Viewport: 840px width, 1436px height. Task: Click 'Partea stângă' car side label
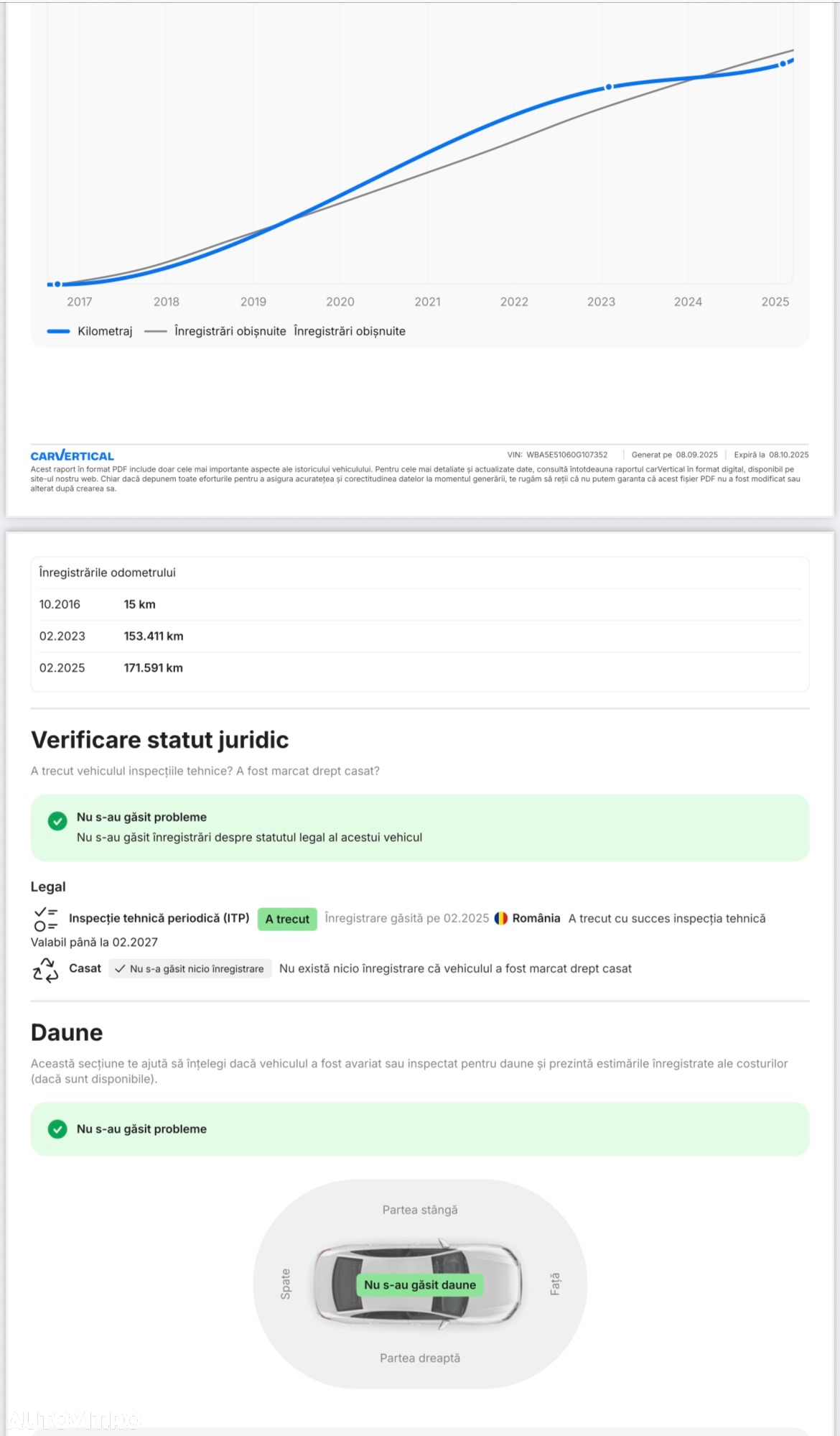click(x=420, y=1210)
